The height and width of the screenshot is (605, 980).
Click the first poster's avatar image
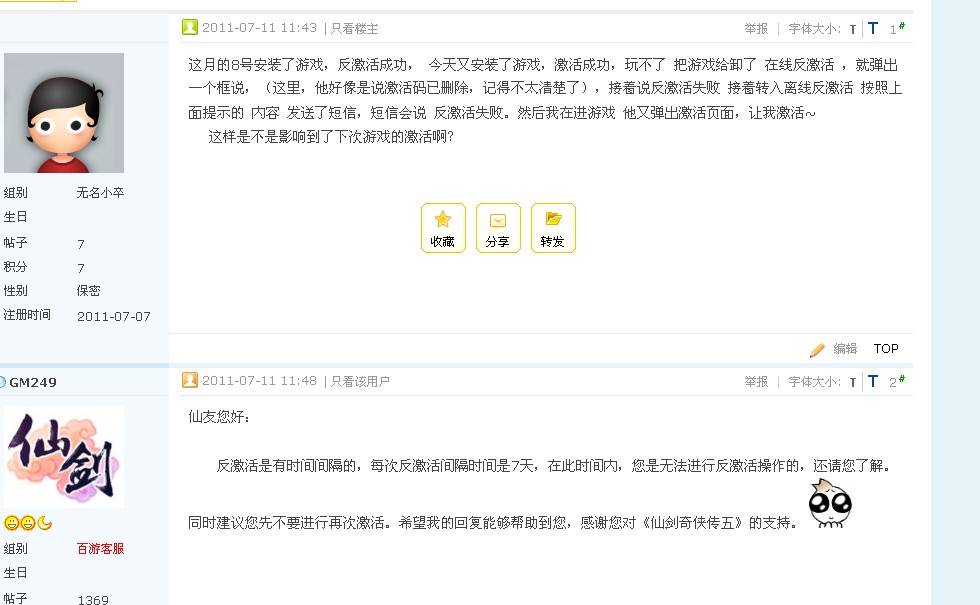(64, 112)
